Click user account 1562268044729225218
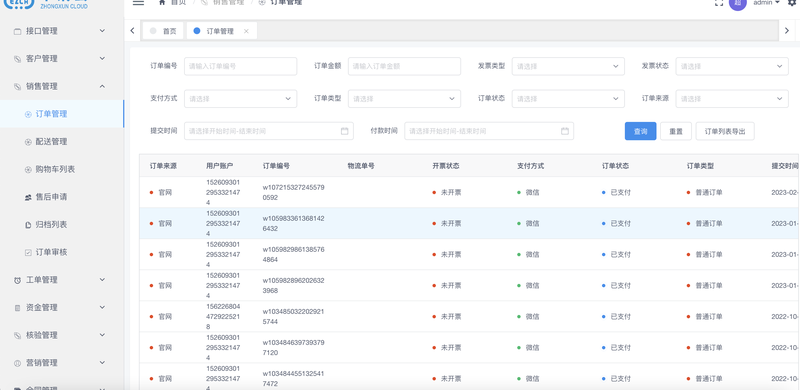 click(223, 316)
